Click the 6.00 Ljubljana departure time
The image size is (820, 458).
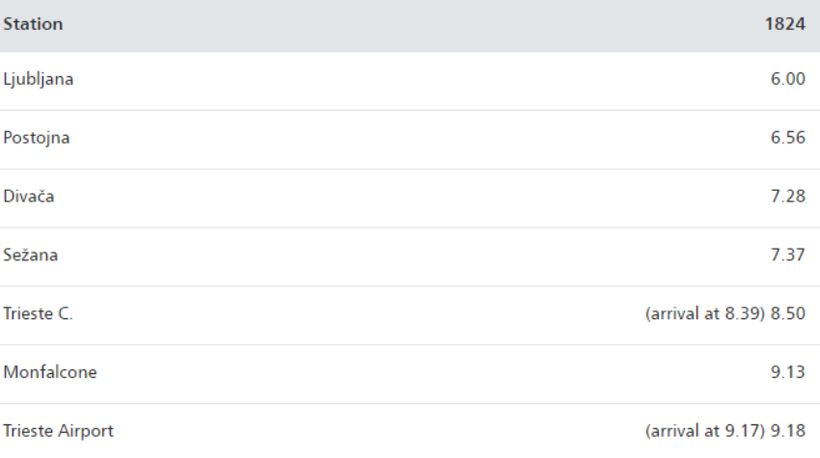[x=788, y=79]
